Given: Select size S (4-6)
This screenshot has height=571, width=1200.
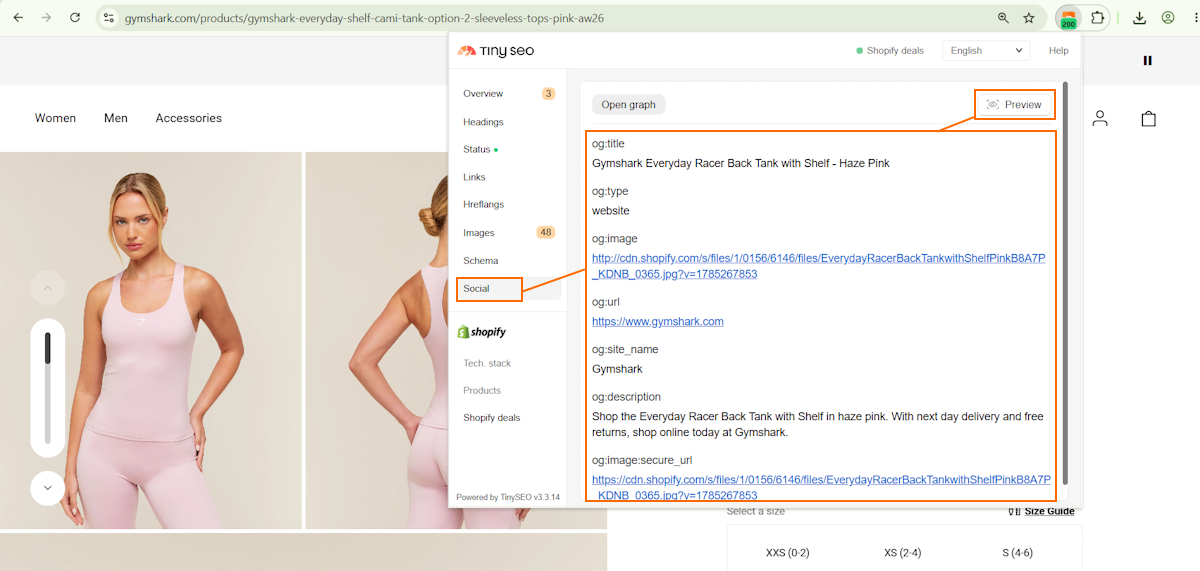Looking at the screenshot, I should coord(1019,552).
